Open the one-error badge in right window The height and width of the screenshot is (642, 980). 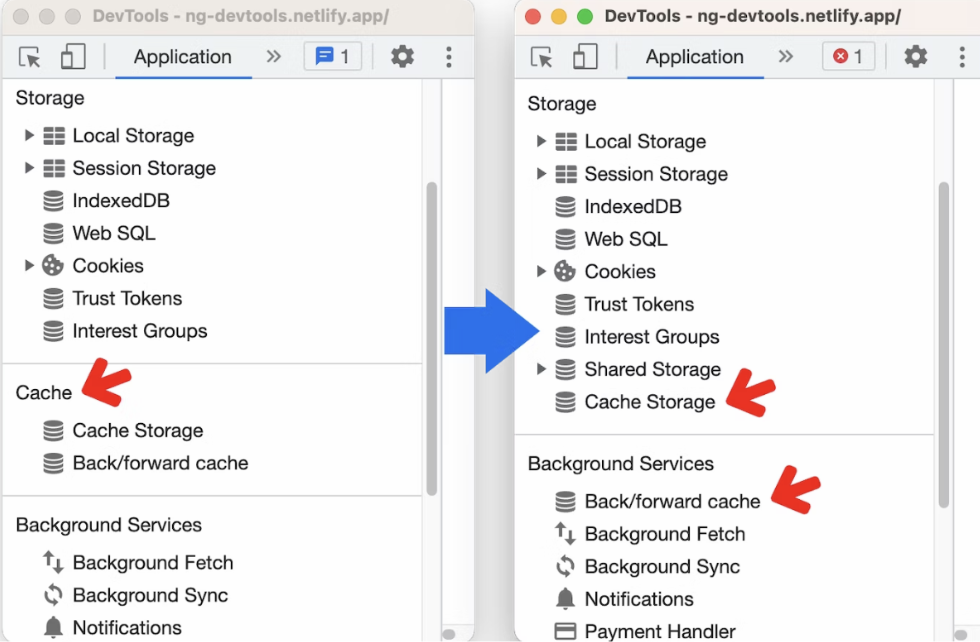848,57
